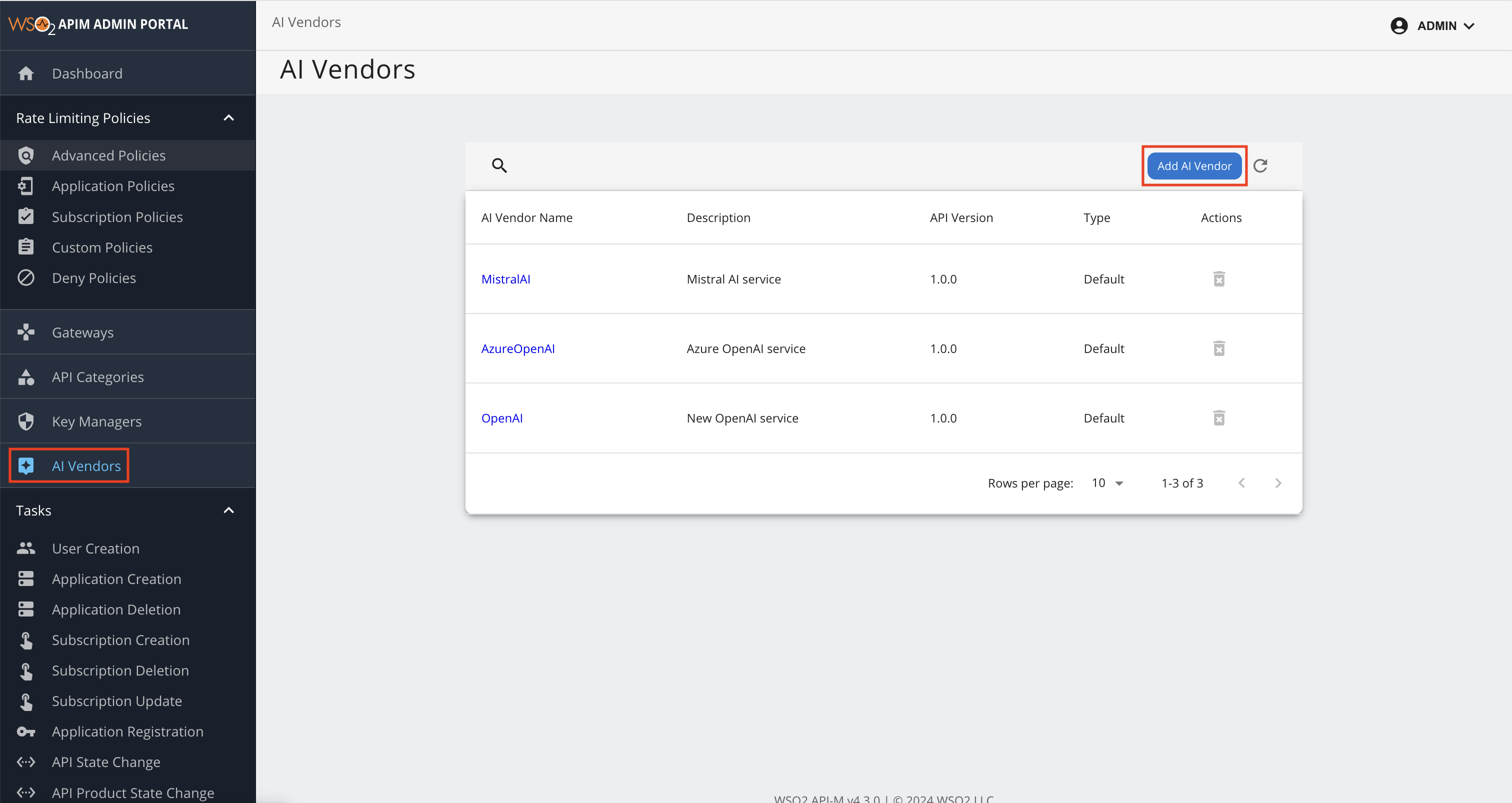Open the Application Deletion task
The image size is (1512, 803).
(x=127, y=609)
